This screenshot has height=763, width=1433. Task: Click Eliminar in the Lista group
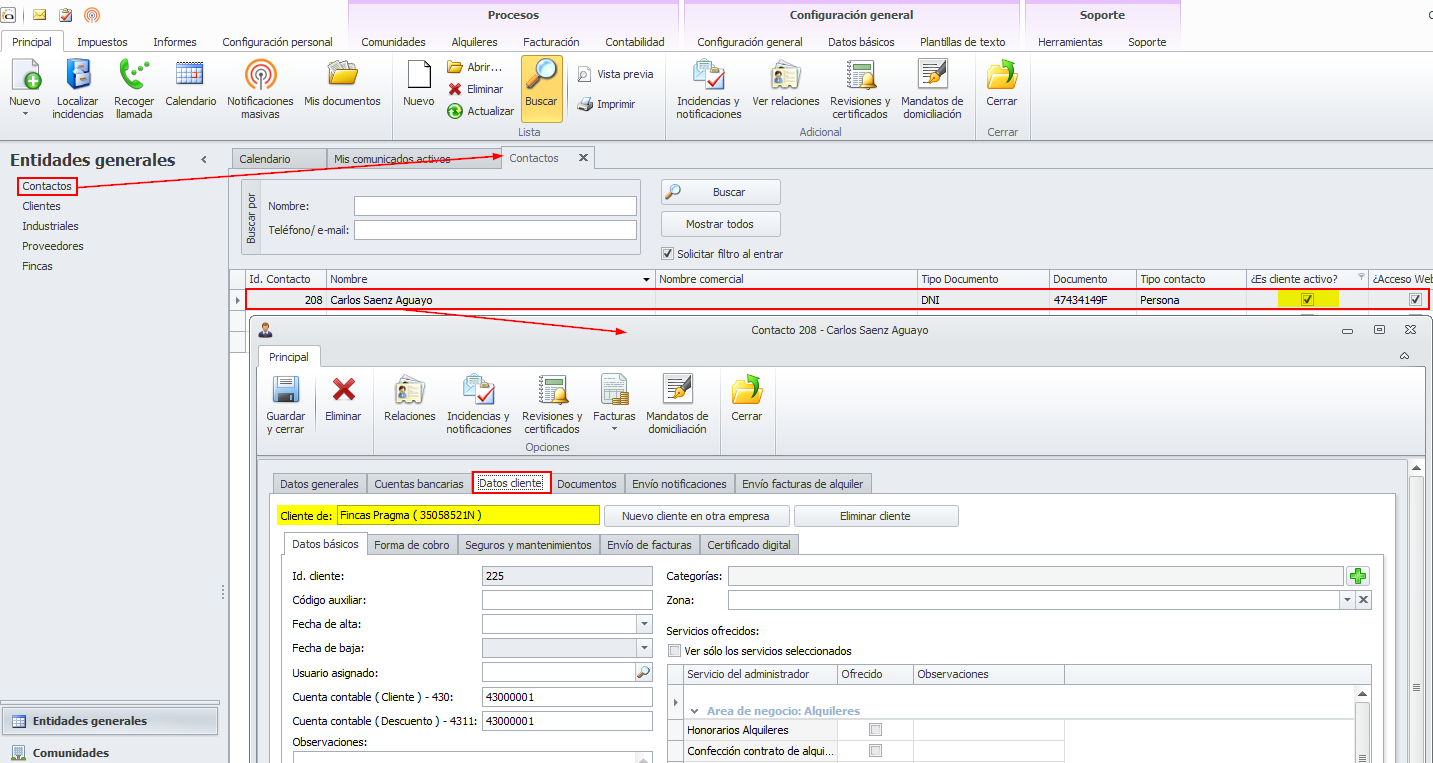[476, 89]
